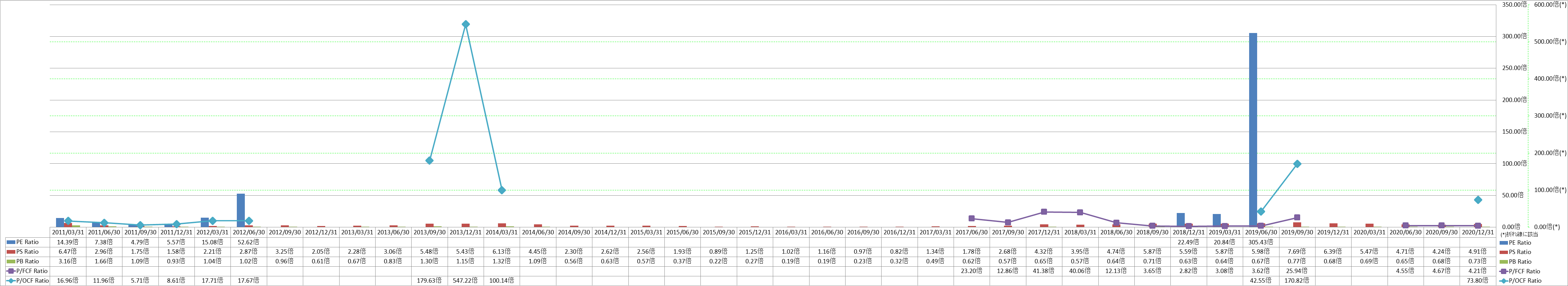Select the 2015/09/30 date column header
The image size is (1568, 286).
719,232
